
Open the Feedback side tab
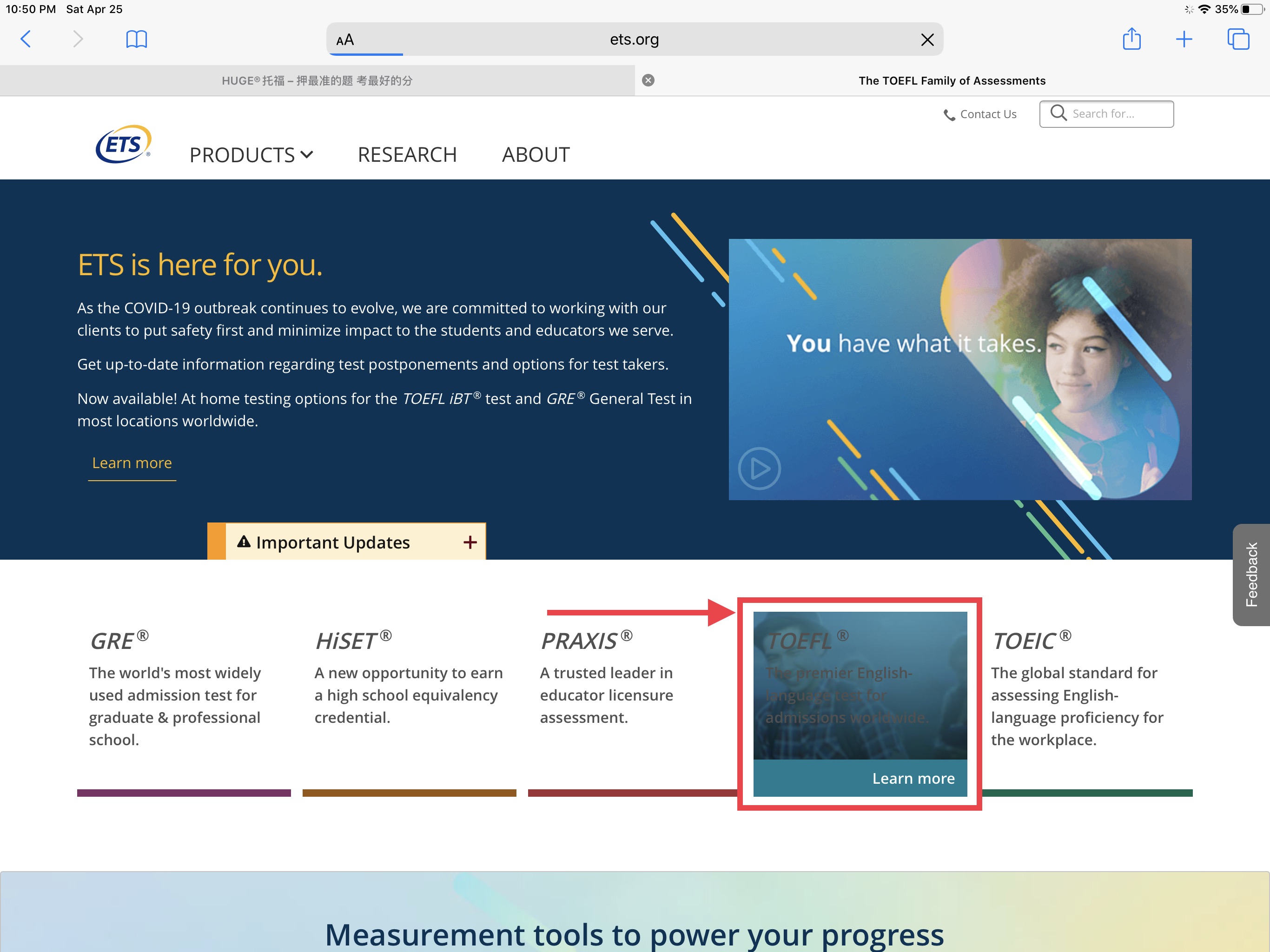point(1250,574)
